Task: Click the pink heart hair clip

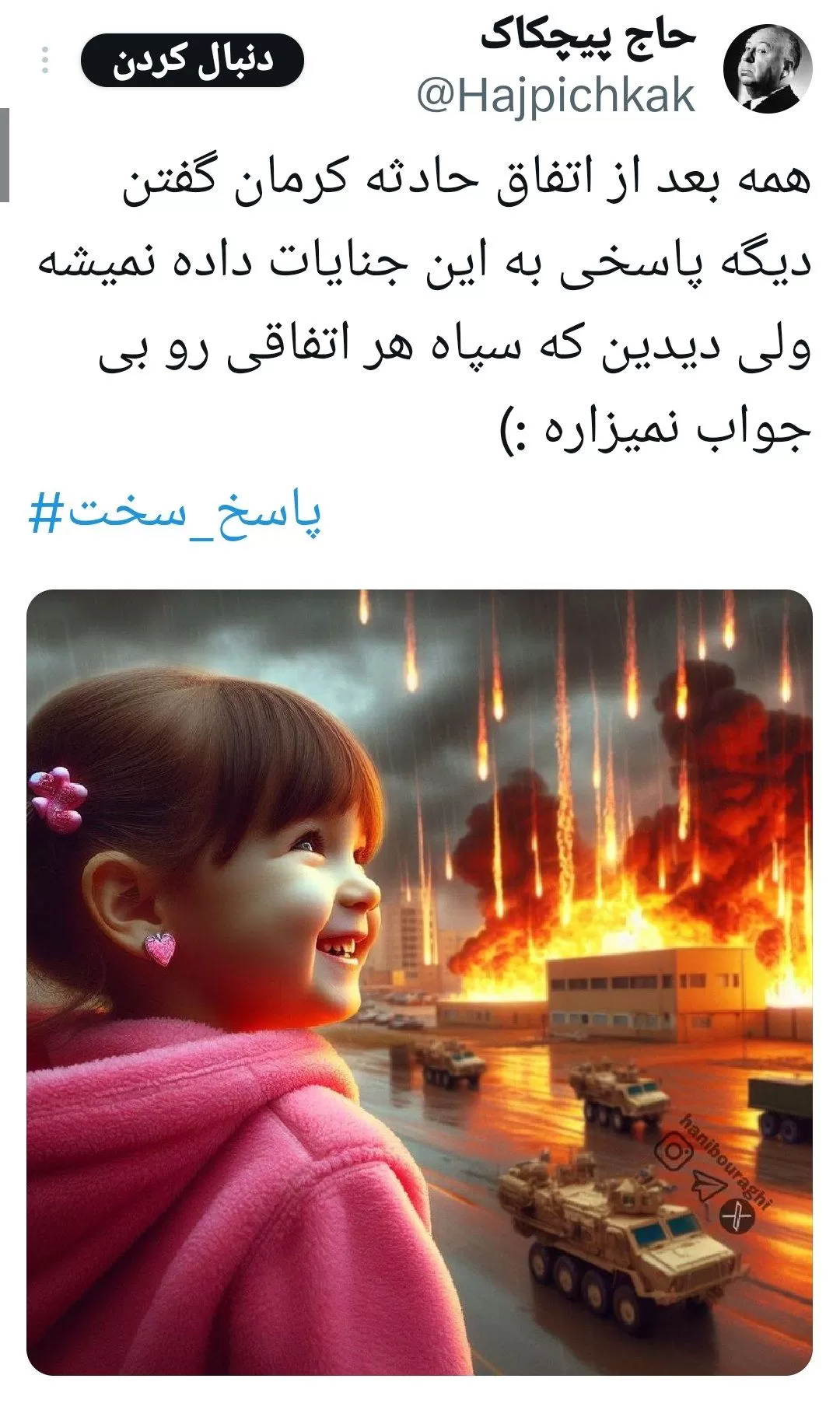Action: coord(58,799)
